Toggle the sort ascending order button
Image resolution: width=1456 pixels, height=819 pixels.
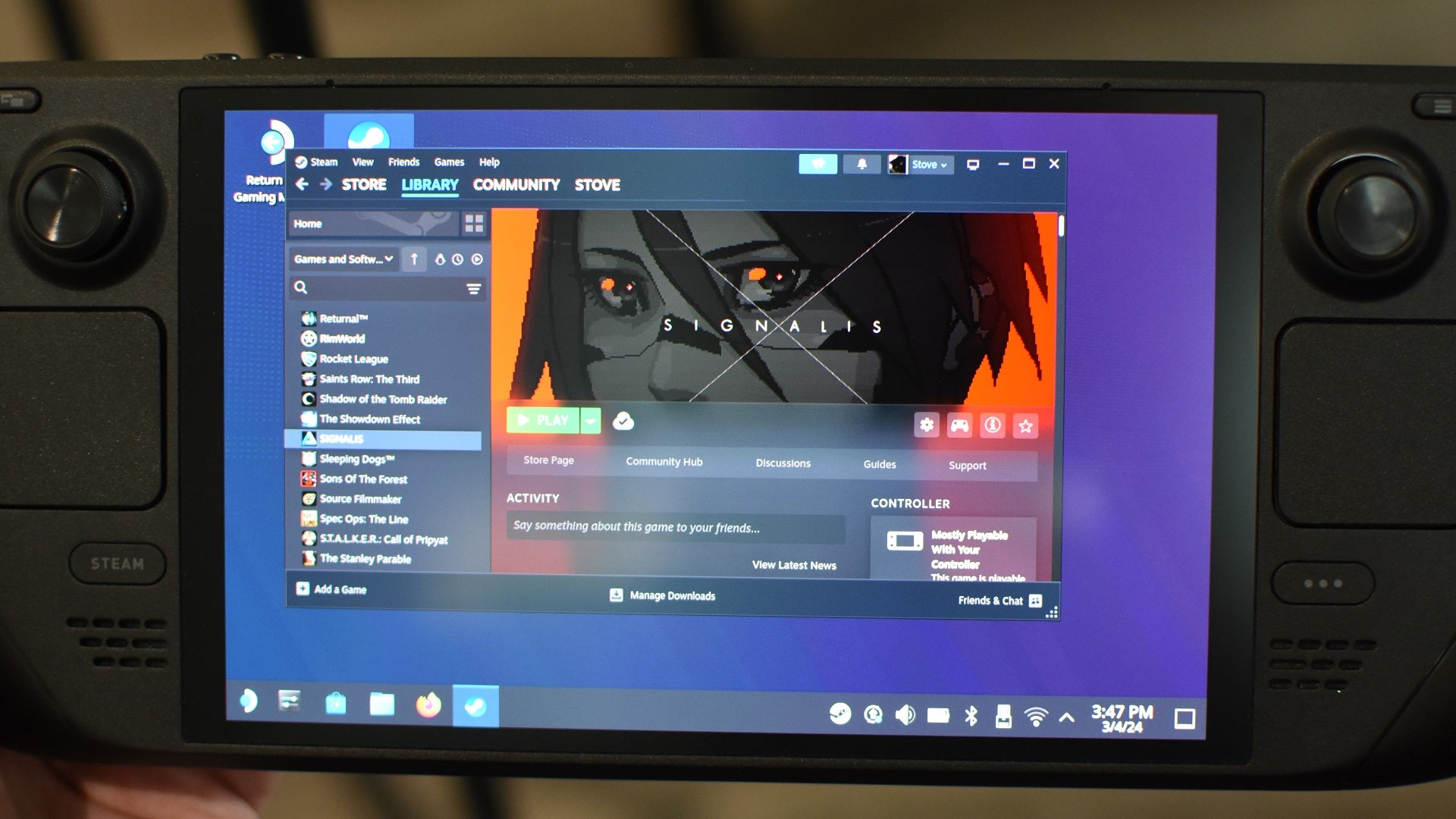point(416,259)
